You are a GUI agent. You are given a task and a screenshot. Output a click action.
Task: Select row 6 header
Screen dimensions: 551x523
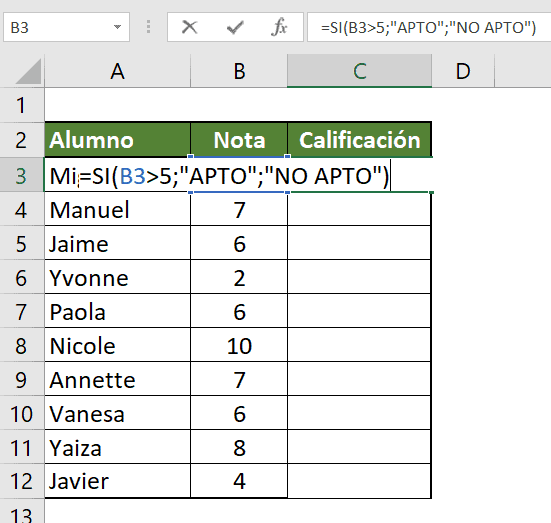click(22, 278)
